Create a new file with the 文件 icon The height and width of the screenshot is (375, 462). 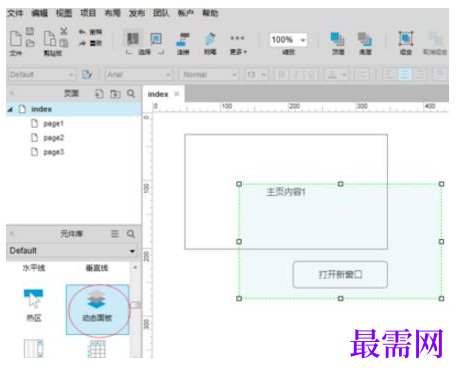tap(16, 38)
